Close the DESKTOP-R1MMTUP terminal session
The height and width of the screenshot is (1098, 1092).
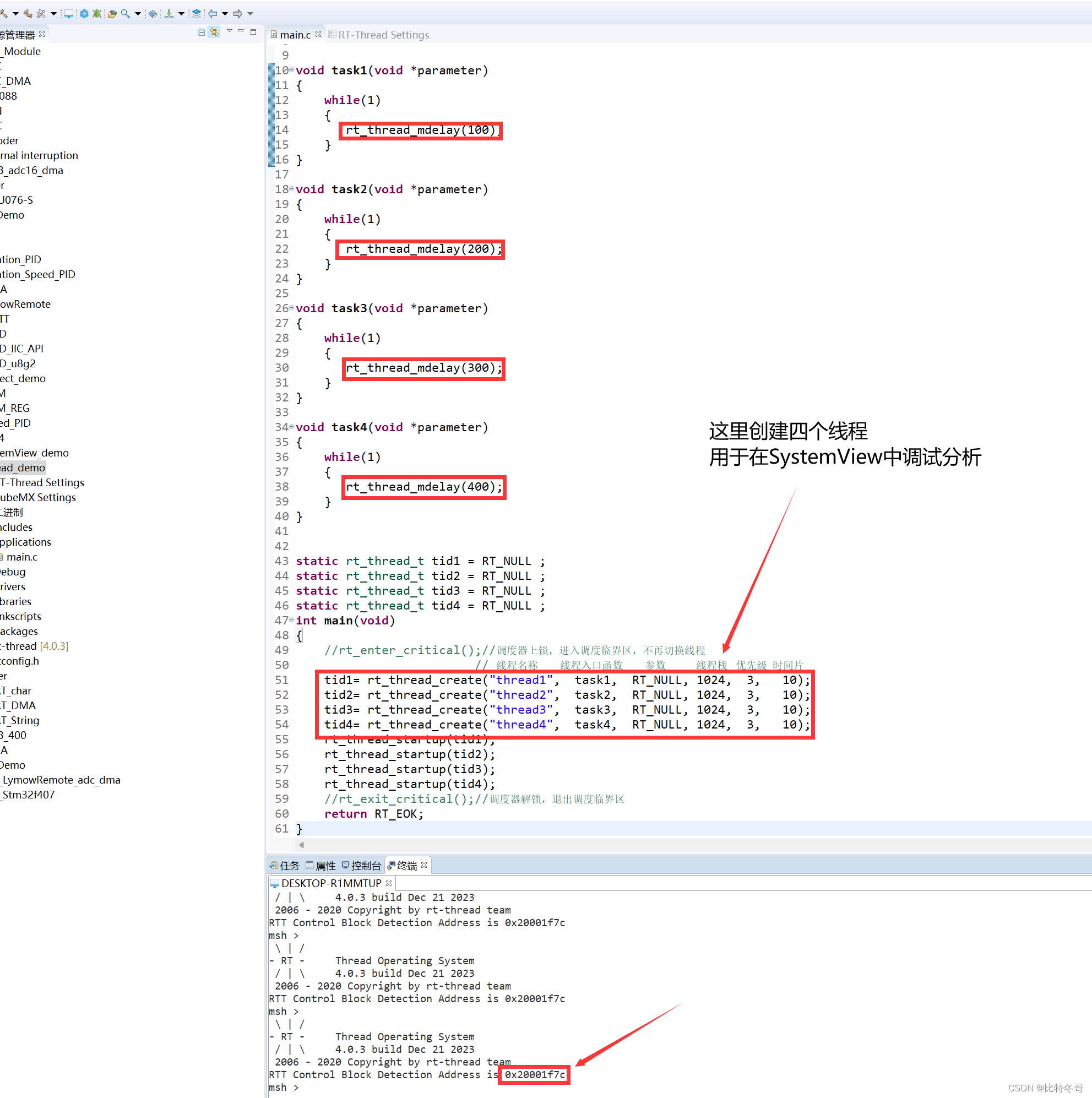389,883
